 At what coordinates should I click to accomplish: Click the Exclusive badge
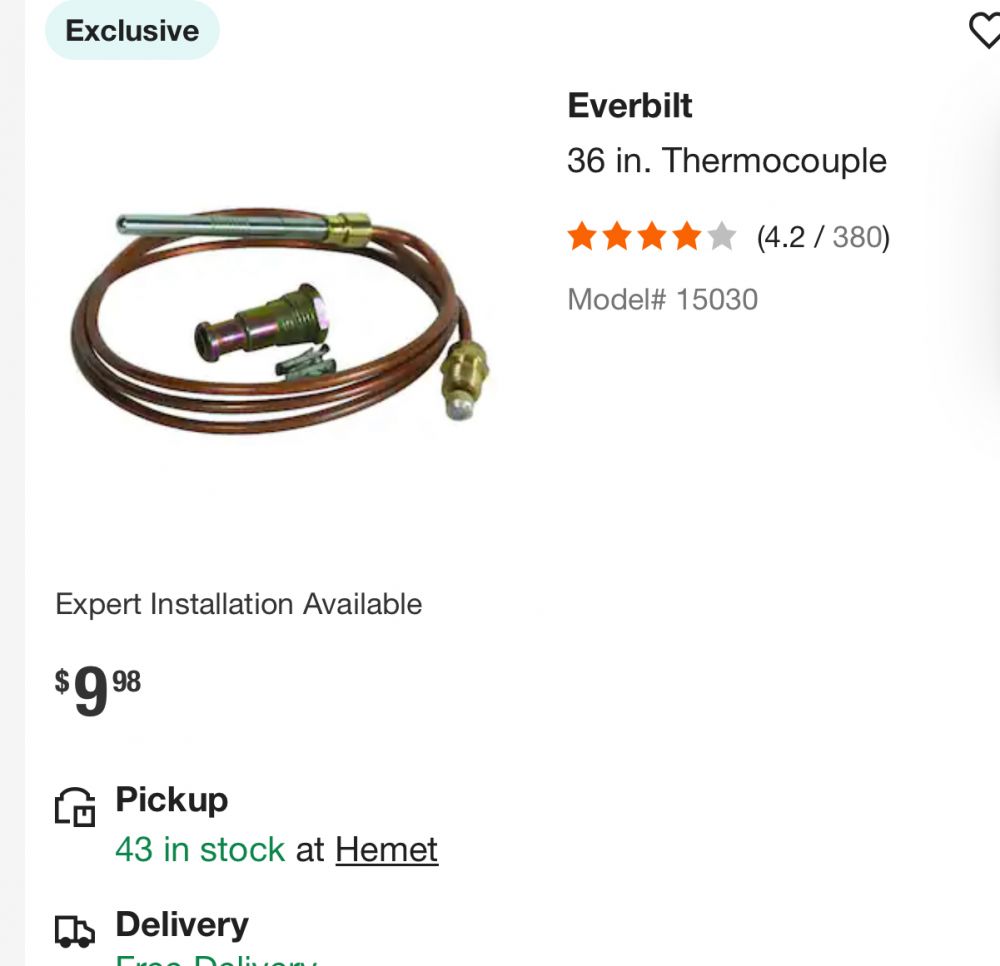coord(132,31)
